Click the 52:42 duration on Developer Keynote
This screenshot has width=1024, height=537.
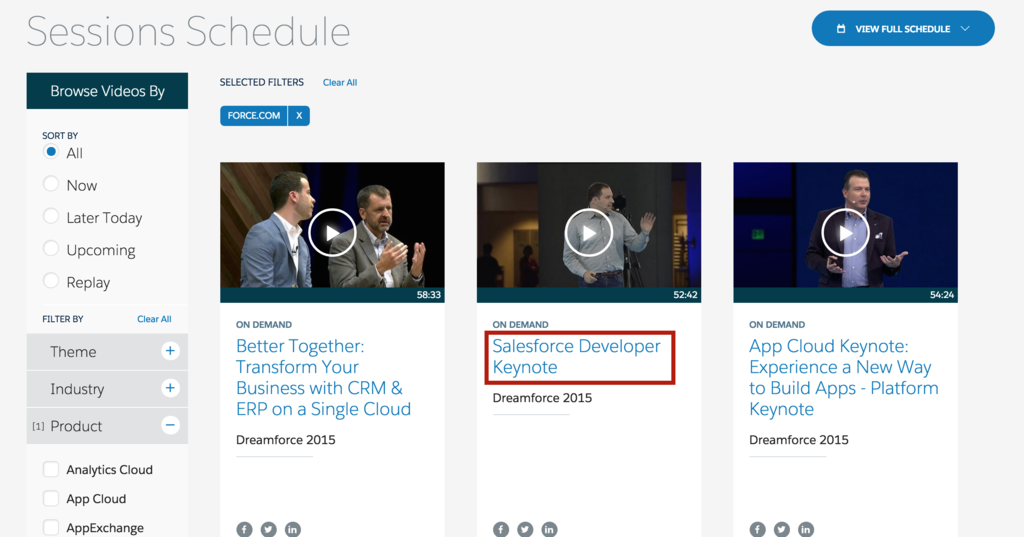coord(685,295)
